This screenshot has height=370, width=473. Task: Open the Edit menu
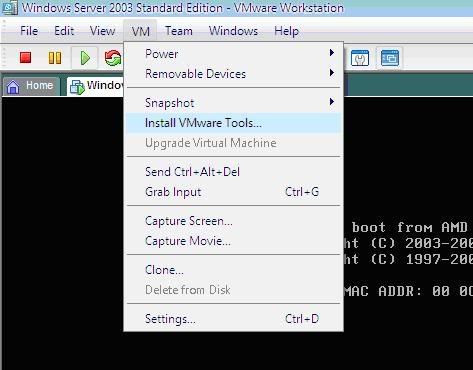coord(64,31)
